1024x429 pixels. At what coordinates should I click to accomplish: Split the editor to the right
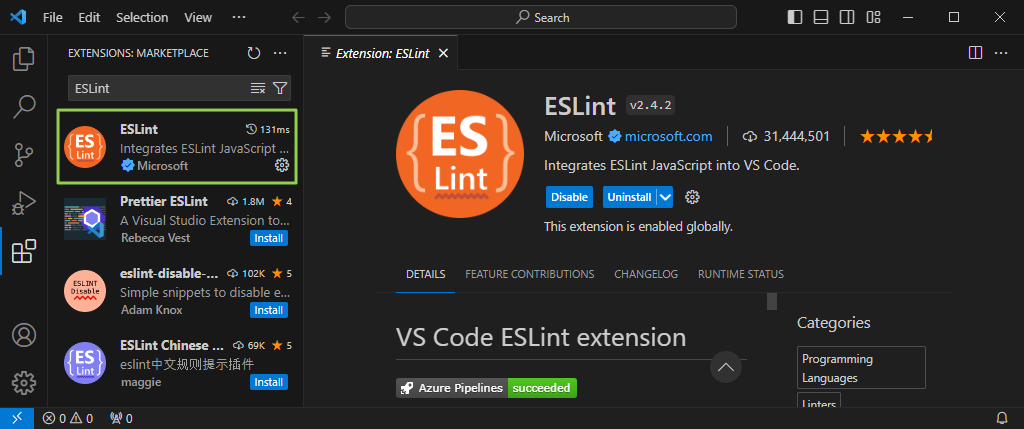point(975,53)
